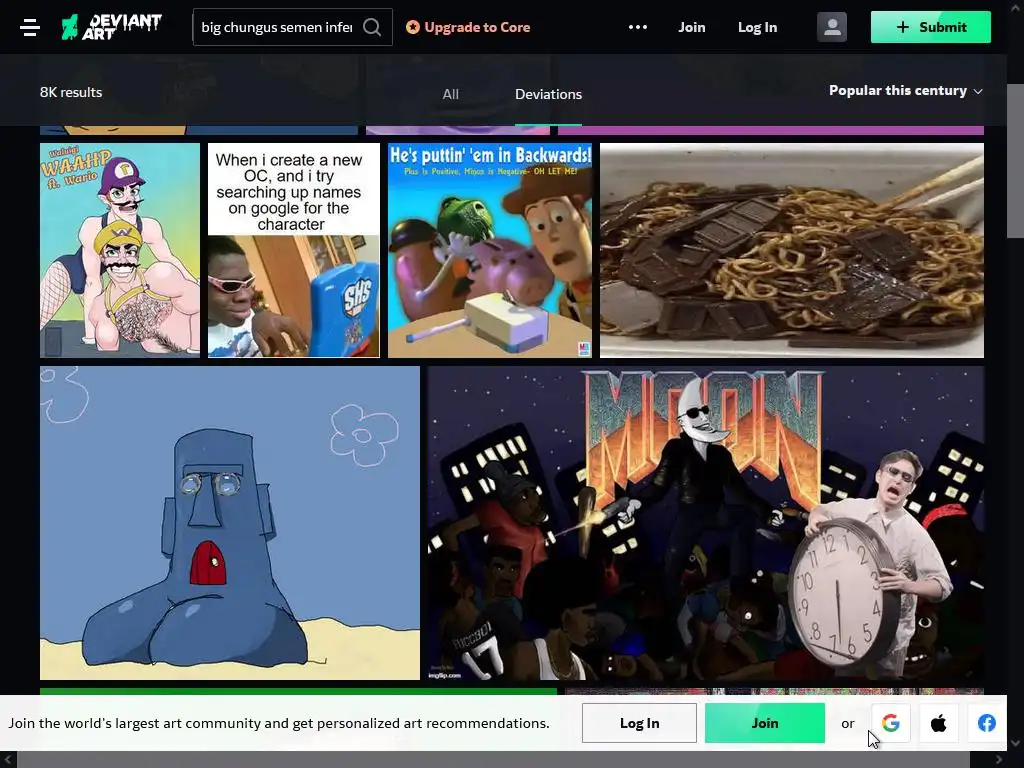Image resolution: width=1024 pixels, height=768 pixels.
Task: Open the blue Moai Squidward house drawing
Action: click(230, 522)
